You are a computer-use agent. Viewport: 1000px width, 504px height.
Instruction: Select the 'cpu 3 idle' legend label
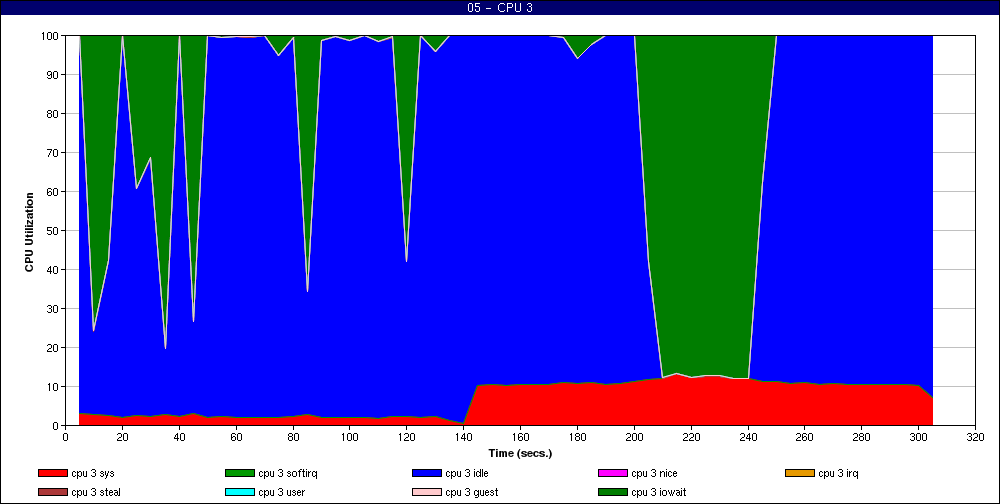(467, 473)
